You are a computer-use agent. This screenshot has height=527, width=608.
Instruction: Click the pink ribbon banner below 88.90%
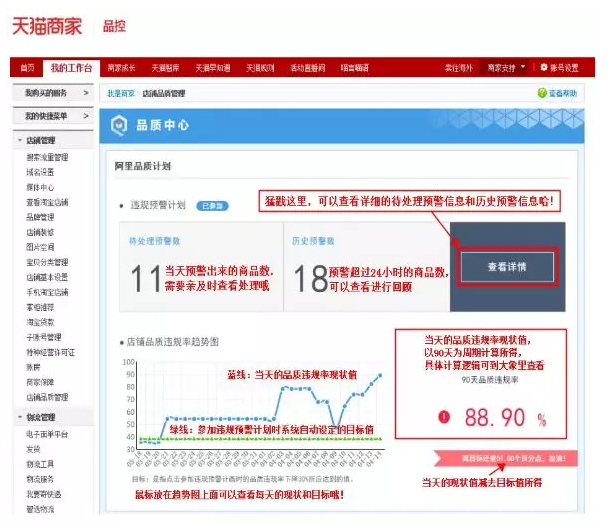tap(506, 458)
